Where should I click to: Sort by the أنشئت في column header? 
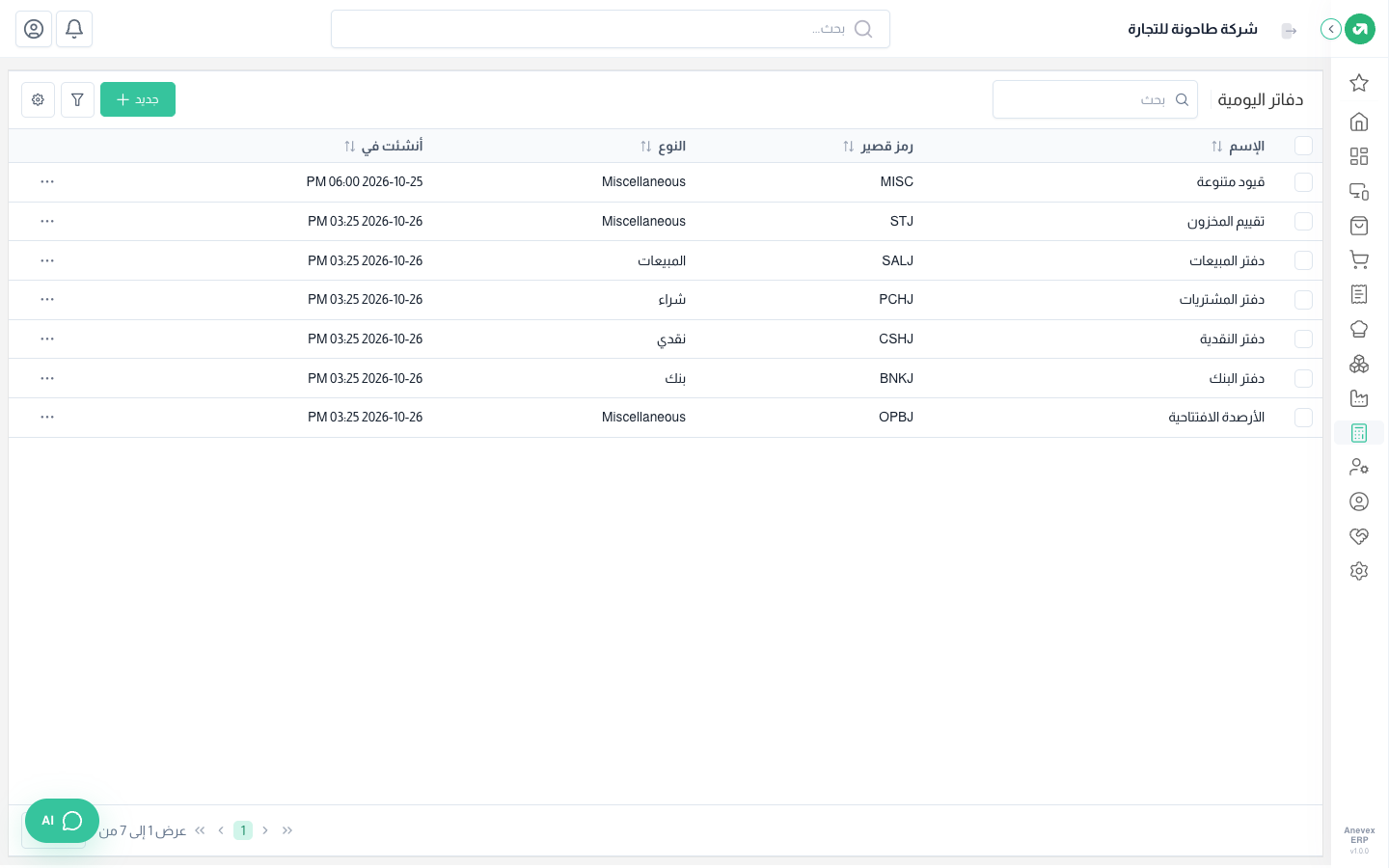point(383,146)
